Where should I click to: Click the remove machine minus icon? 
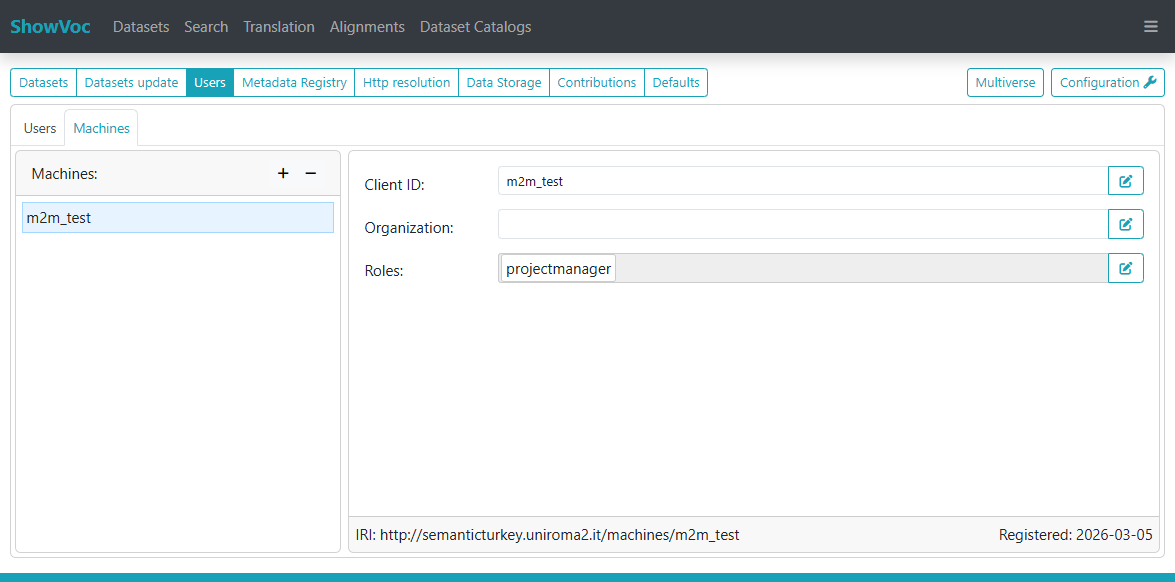[x=310, y=173]
